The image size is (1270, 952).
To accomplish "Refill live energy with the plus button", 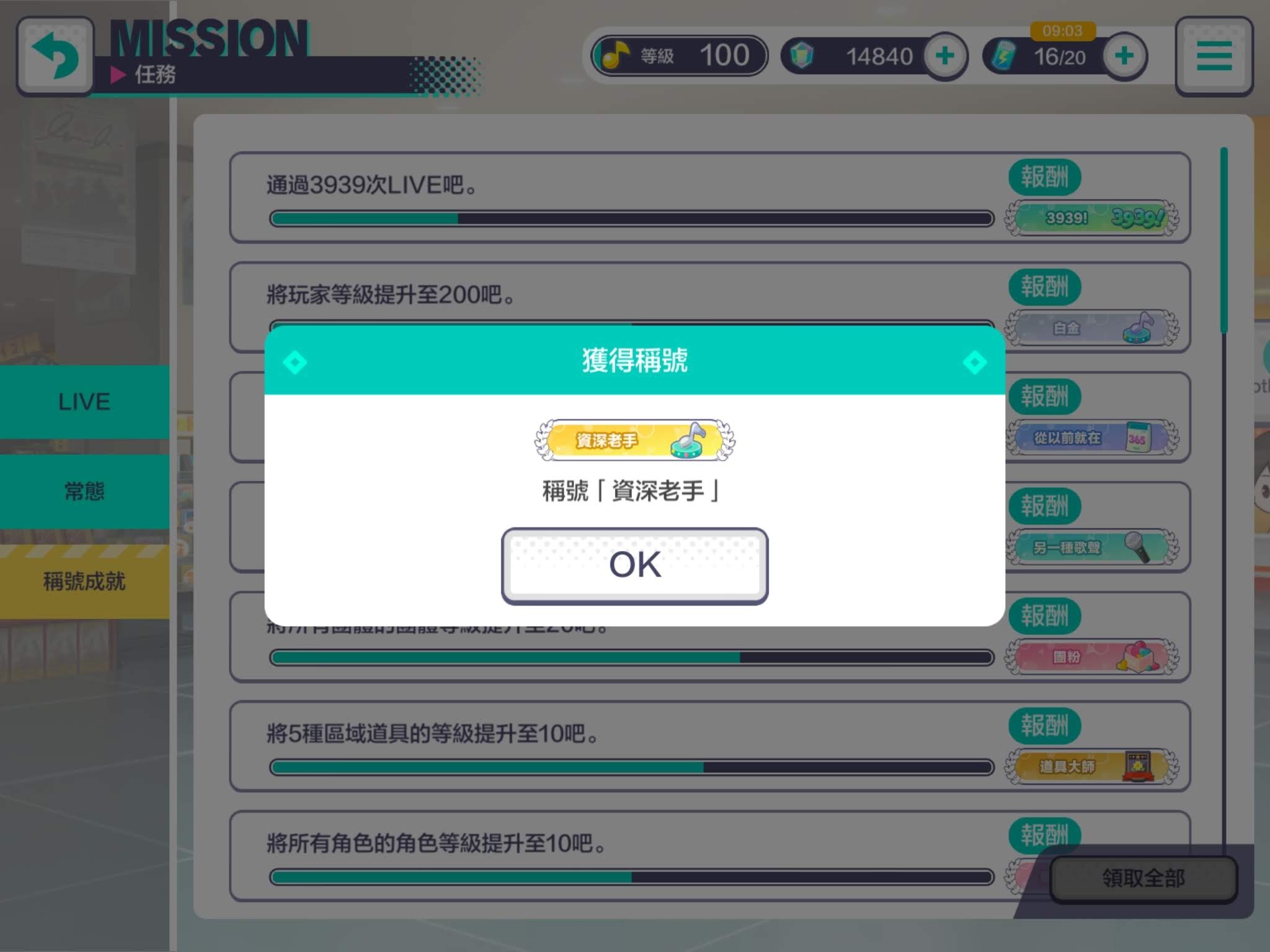I will coord(1124,56).
